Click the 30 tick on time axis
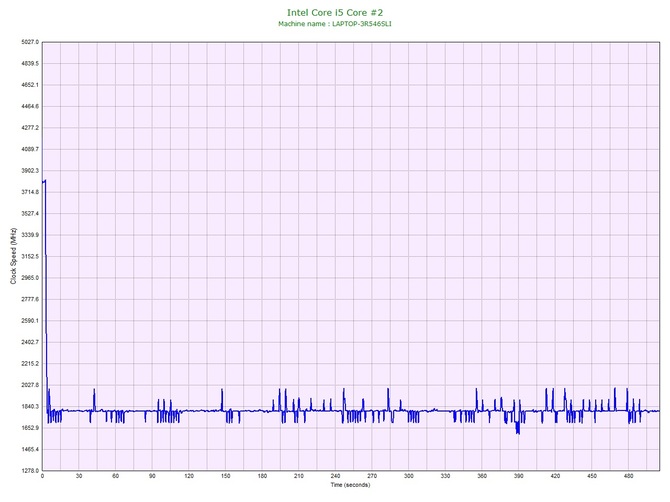 pos(79,476)
